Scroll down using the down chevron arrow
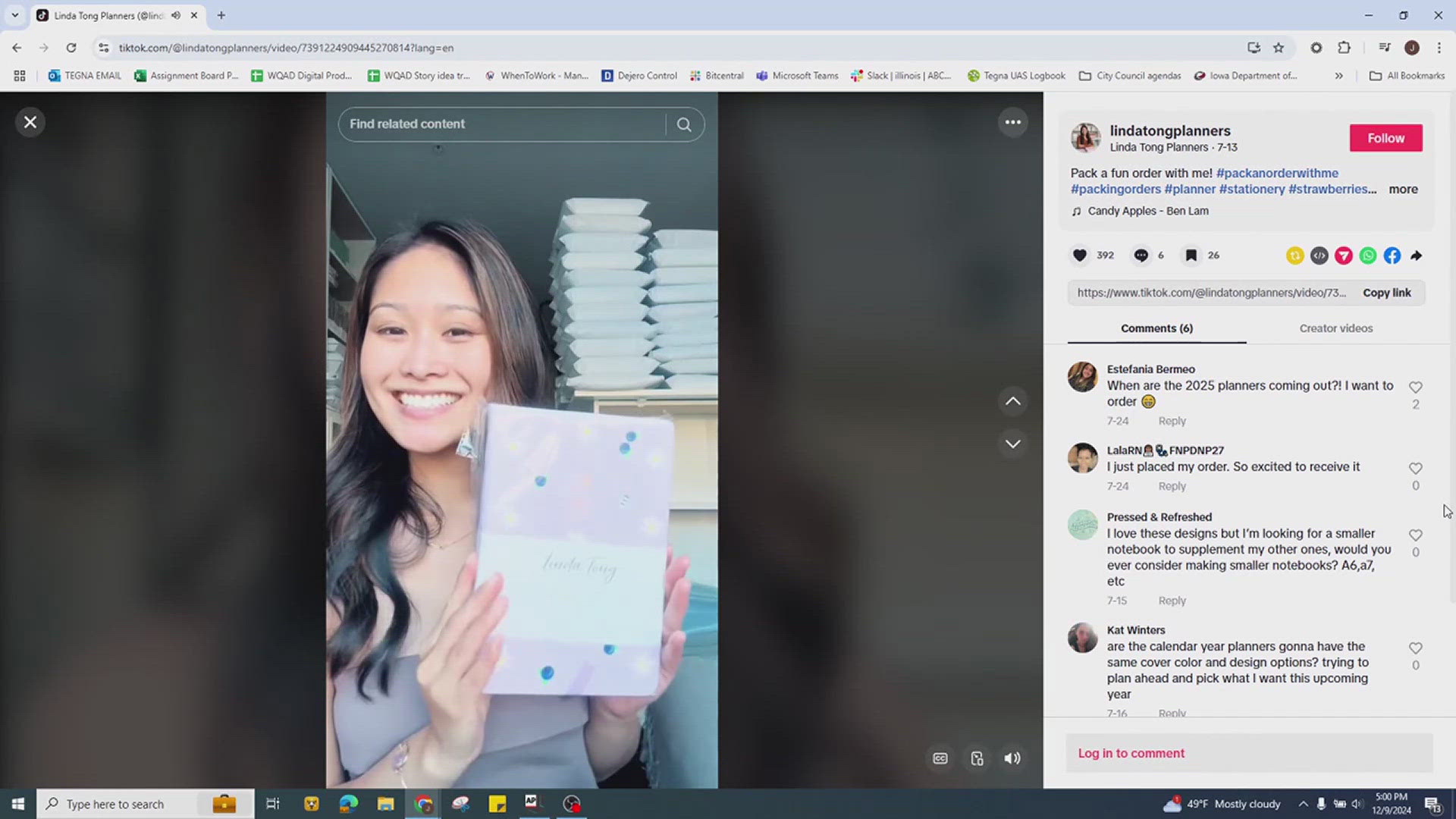1456x819 pixels. 1012,443
